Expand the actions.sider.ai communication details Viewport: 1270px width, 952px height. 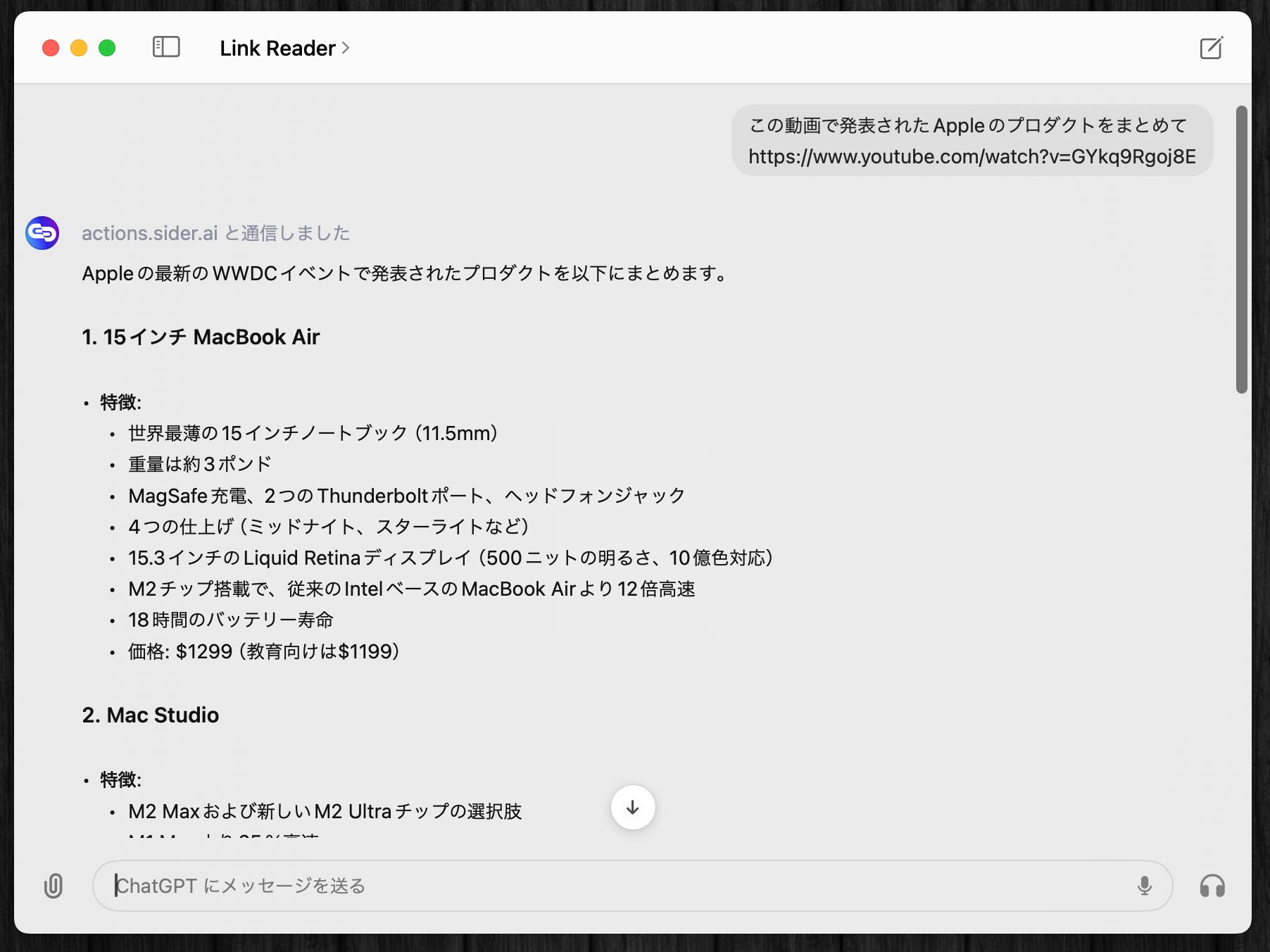click(x=215, y=233)
